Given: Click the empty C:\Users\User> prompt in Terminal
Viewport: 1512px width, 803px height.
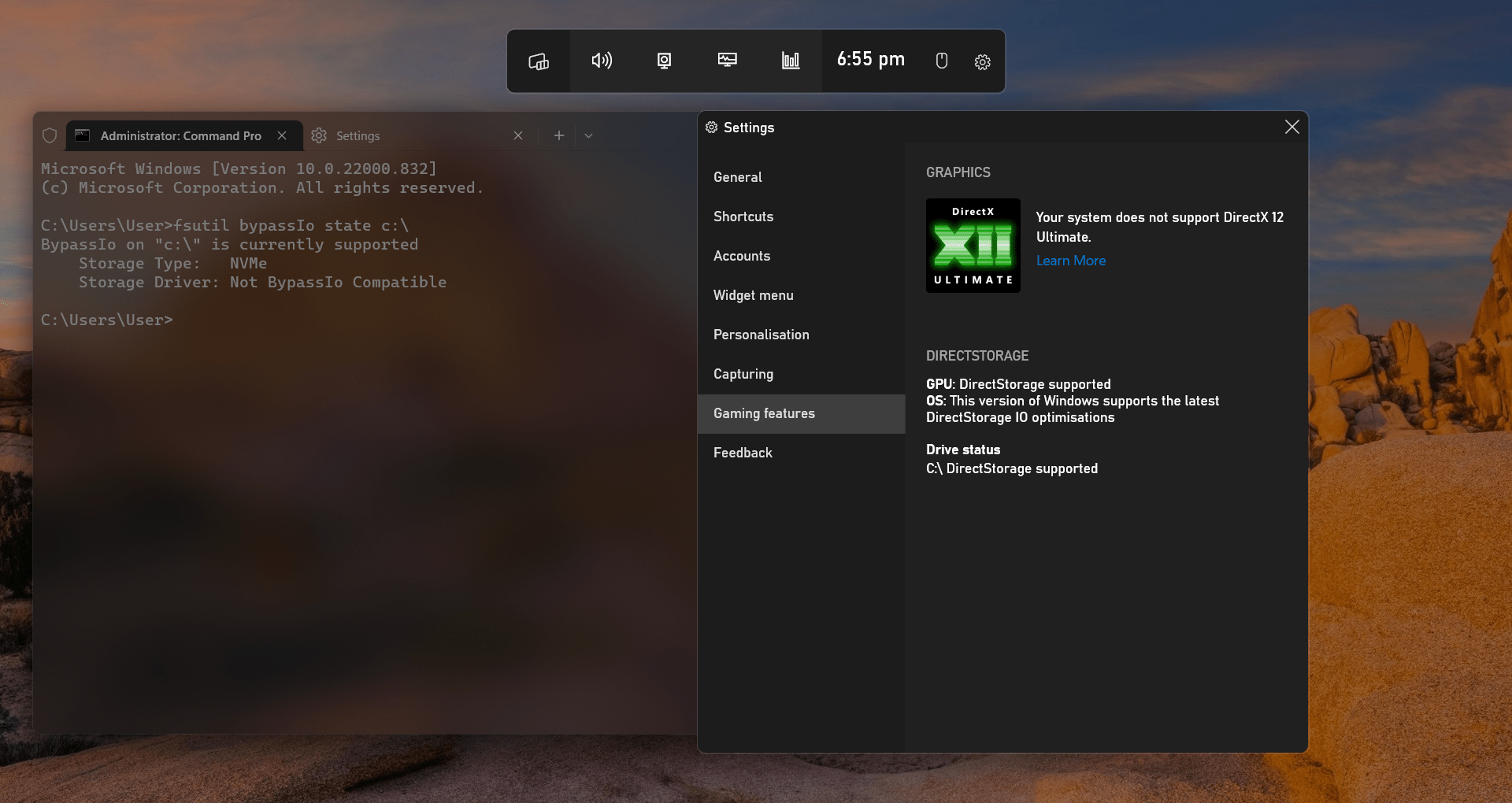Looking at the screenshot, I should click(x=107, y=320).
